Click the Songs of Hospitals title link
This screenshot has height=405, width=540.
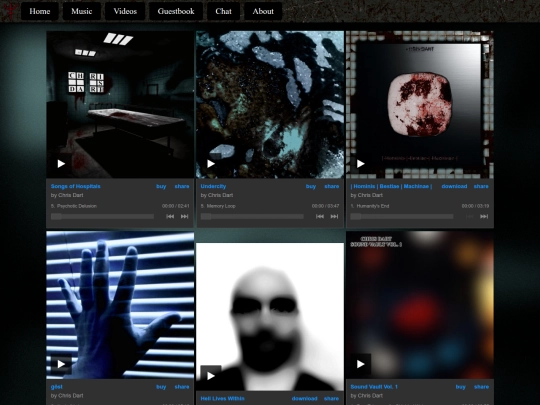(75, 186)
